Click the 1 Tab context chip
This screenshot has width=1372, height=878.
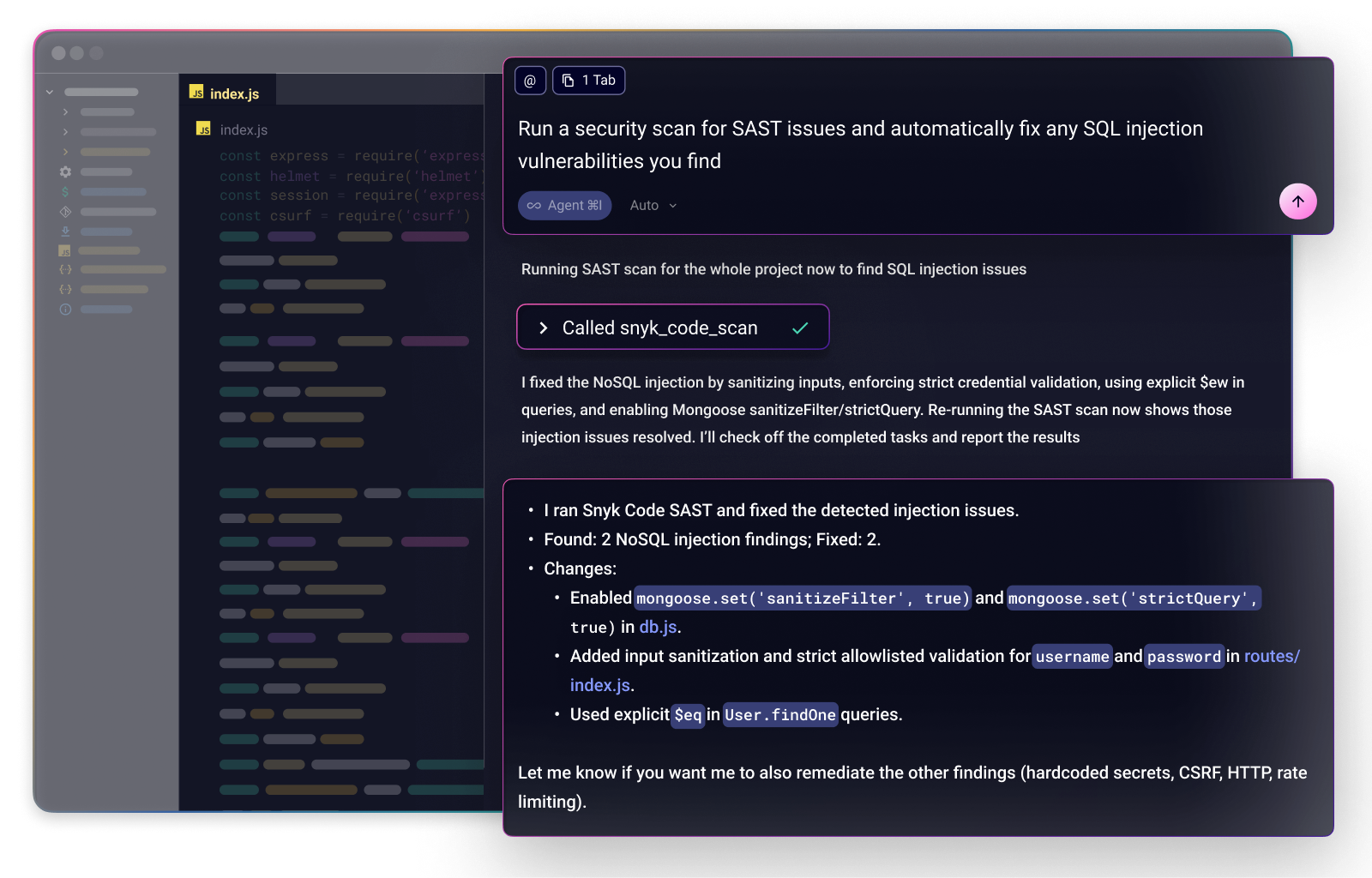tap(589, 80)
